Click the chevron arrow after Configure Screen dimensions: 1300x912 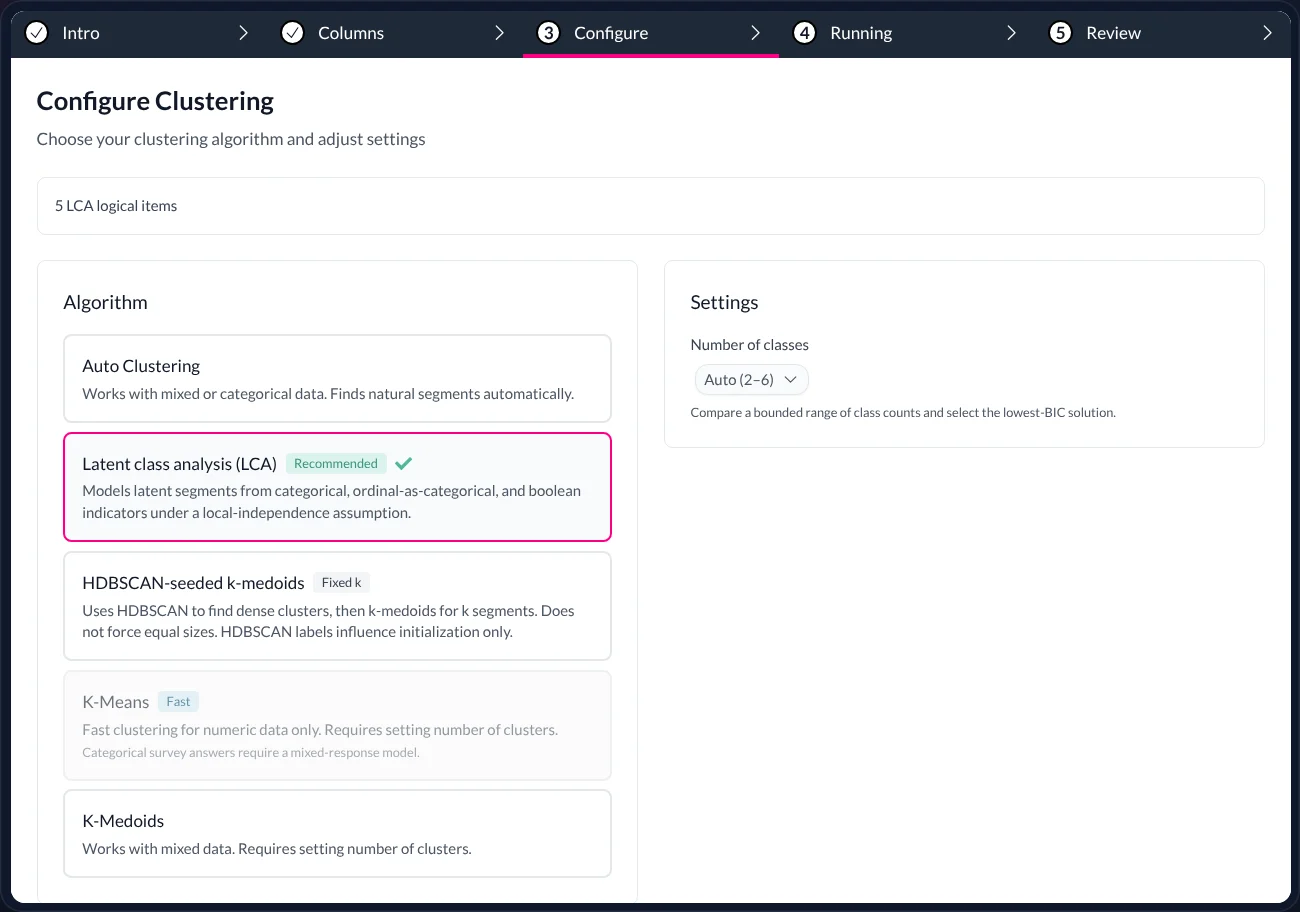coord(755,33)
